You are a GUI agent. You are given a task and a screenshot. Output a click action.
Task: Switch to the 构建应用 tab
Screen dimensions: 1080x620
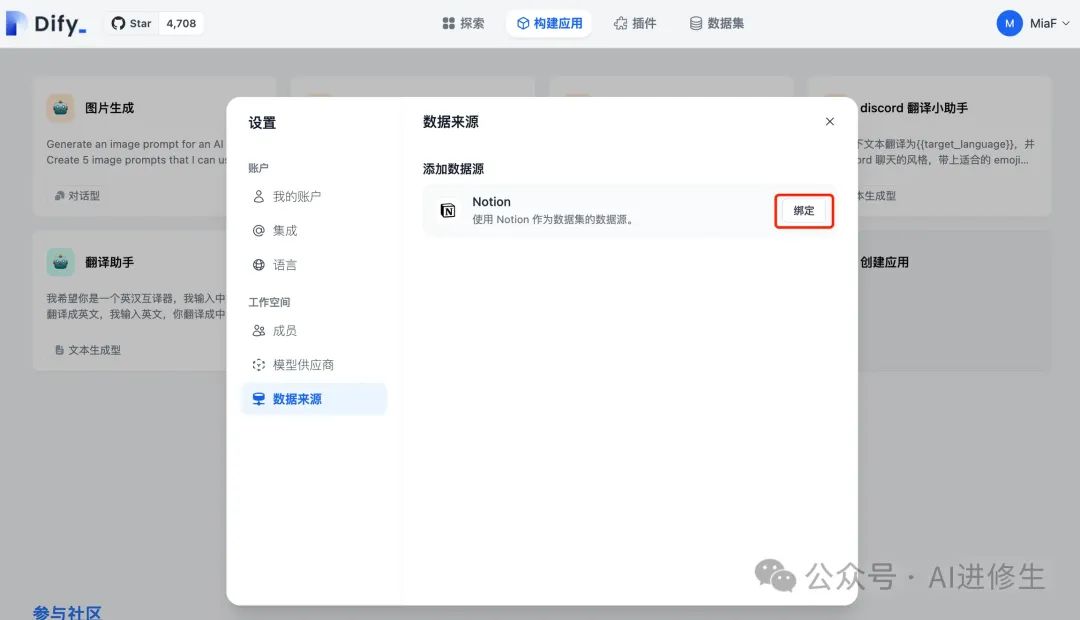549,23
